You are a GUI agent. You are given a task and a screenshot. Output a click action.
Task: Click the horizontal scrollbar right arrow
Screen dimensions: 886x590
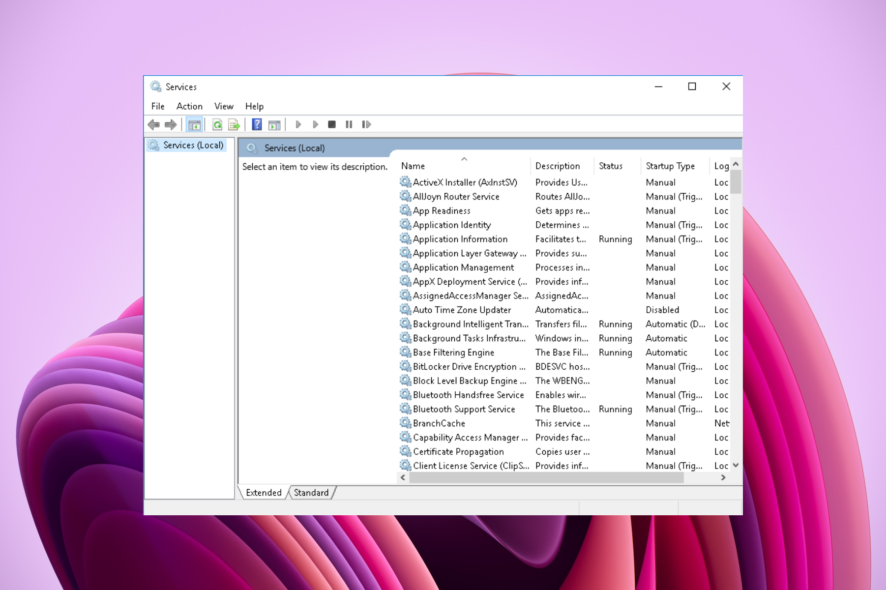point(723,478)
